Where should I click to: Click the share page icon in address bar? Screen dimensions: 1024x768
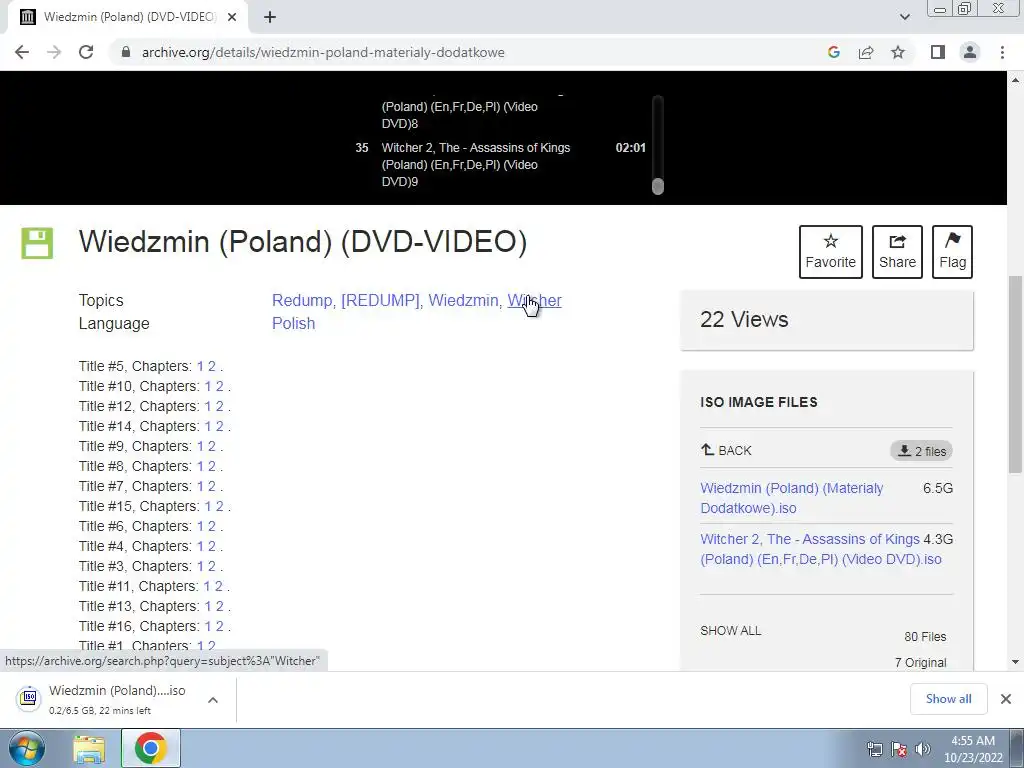tap(866, 52)
